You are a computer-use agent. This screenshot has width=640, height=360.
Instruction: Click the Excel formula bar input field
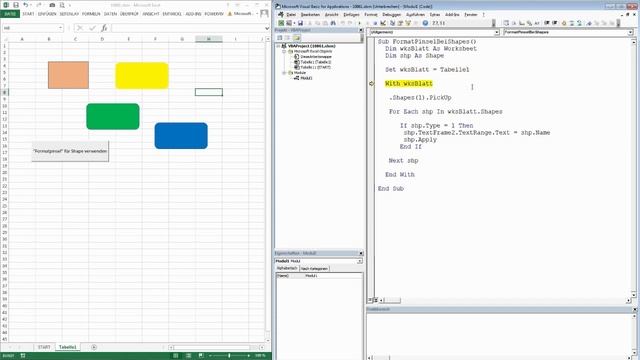[188, 28]
